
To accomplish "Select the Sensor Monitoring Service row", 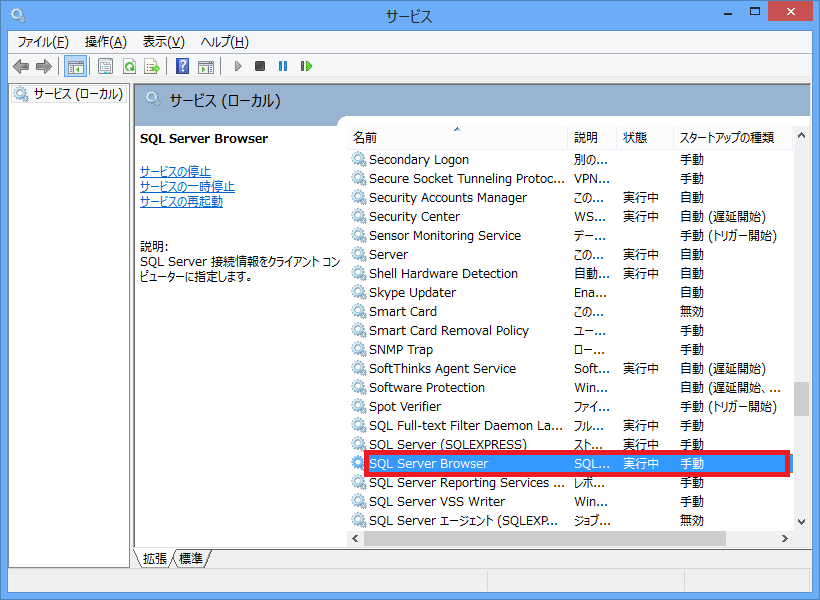I will [570, 235].
